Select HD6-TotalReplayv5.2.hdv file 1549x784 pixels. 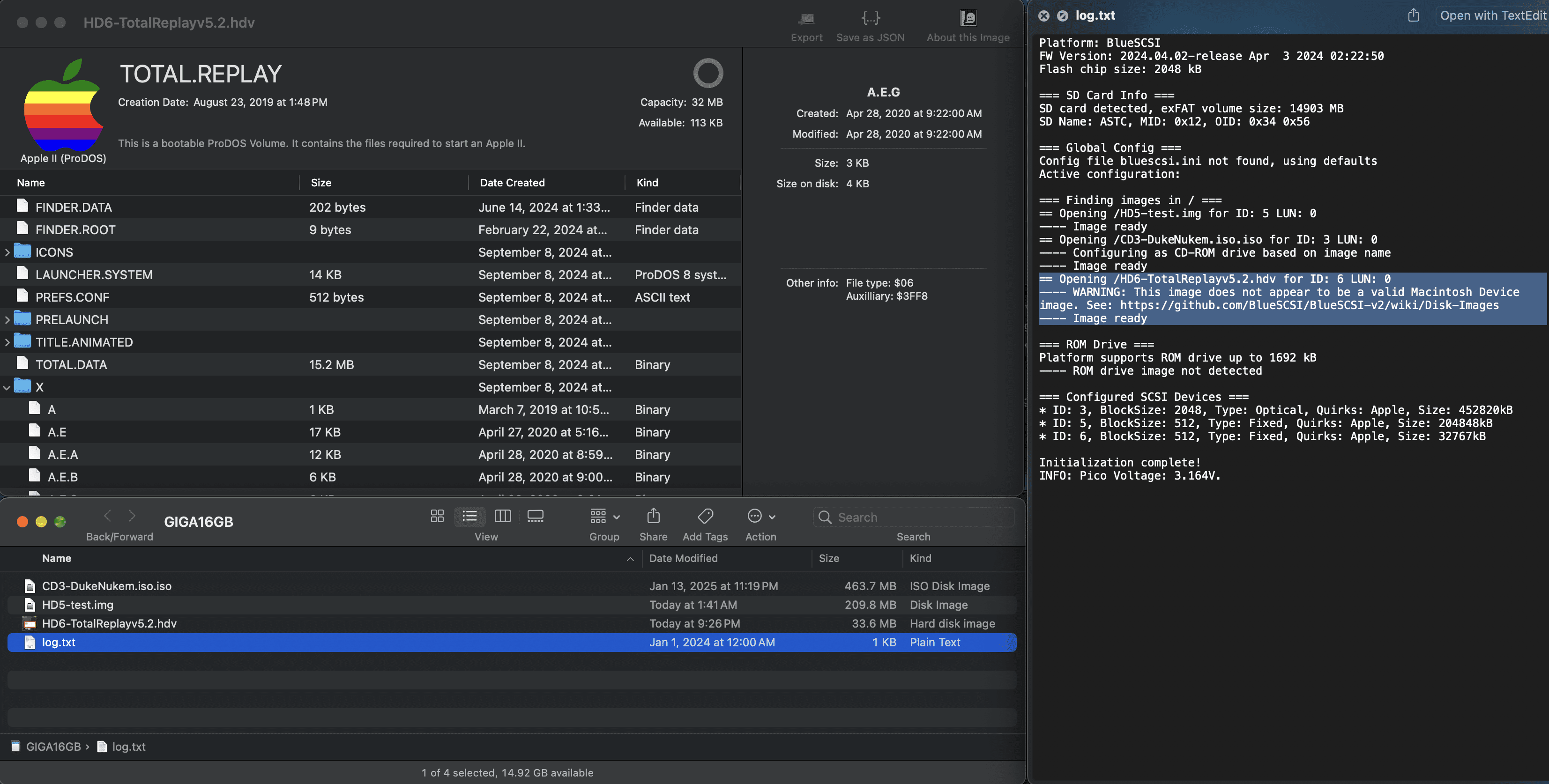point(512,623)
